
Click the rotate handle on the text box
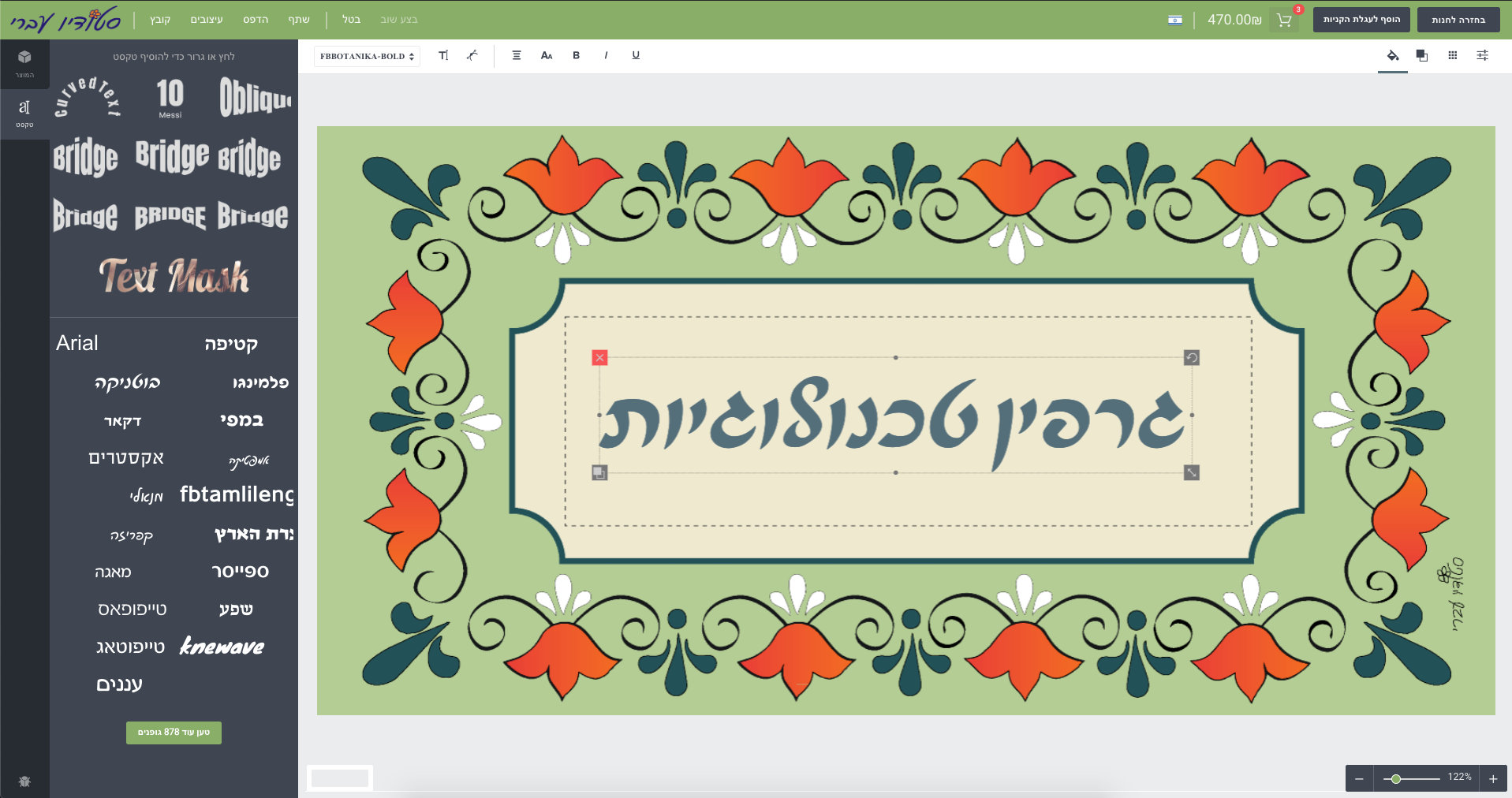coord(1192,358)
